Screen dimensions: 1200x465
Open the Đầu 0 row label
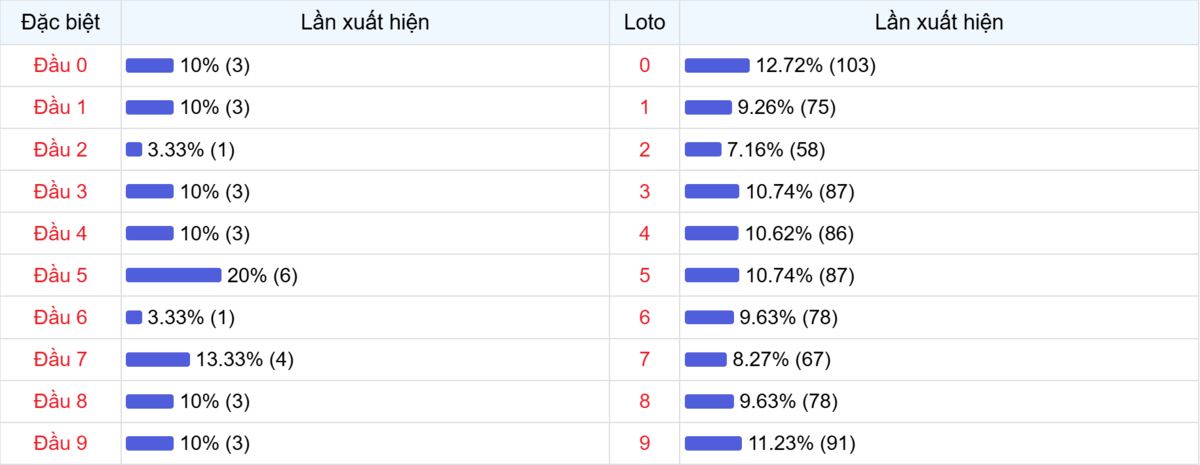(60, 65)
